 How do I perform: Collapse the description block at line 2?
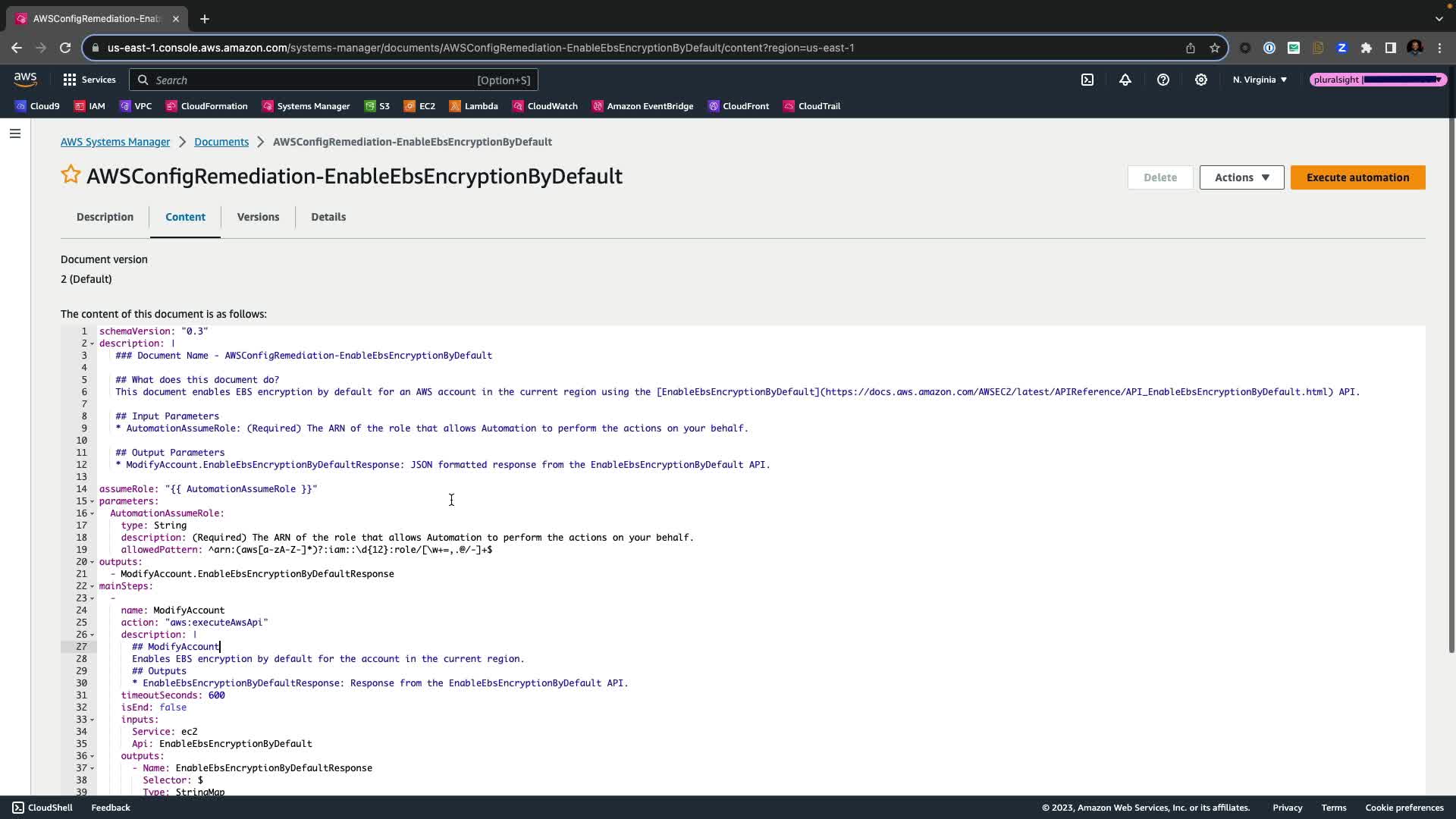(93, 344)
